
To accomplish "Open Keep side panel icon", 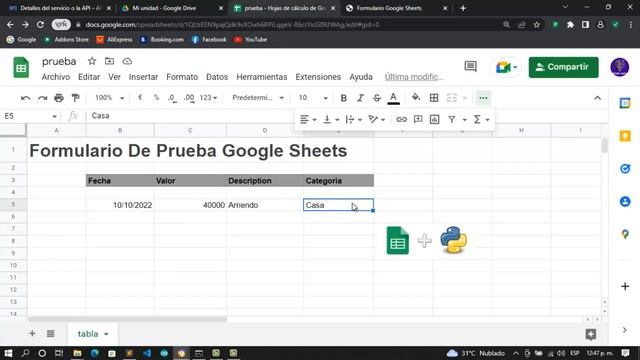I will [x=625, y=136].
